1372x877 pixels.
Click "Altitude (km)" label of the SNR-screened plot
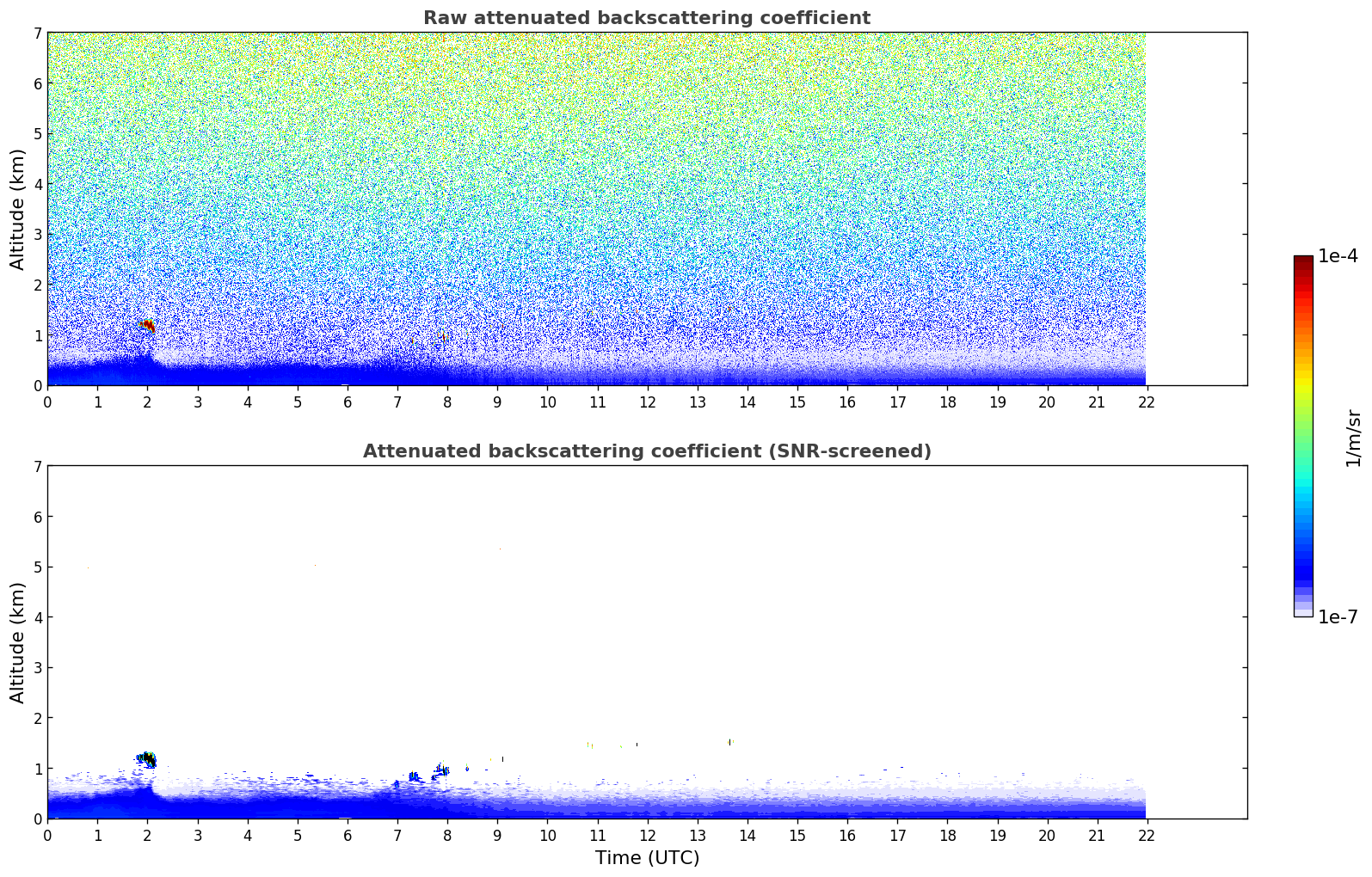click(18, 642)
